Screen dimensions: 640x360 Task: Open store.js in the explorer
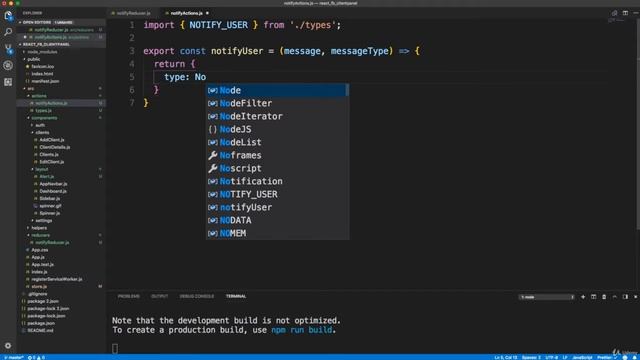(x=39, y=287)
